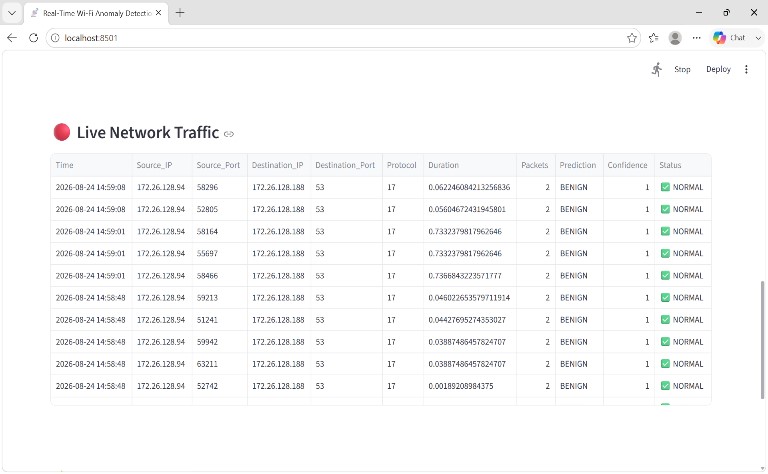Viewport: 768px width, 474px height.
Task: Sort by the Packets column header
Action: [x=536, y=165]
